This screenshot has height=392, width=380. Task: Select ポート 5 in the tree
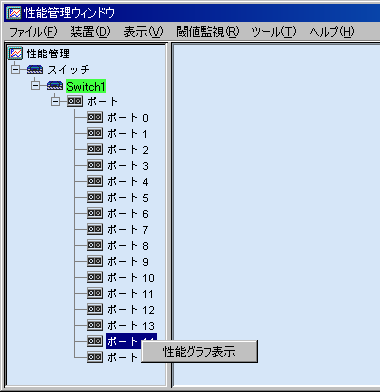coord(128,198)
